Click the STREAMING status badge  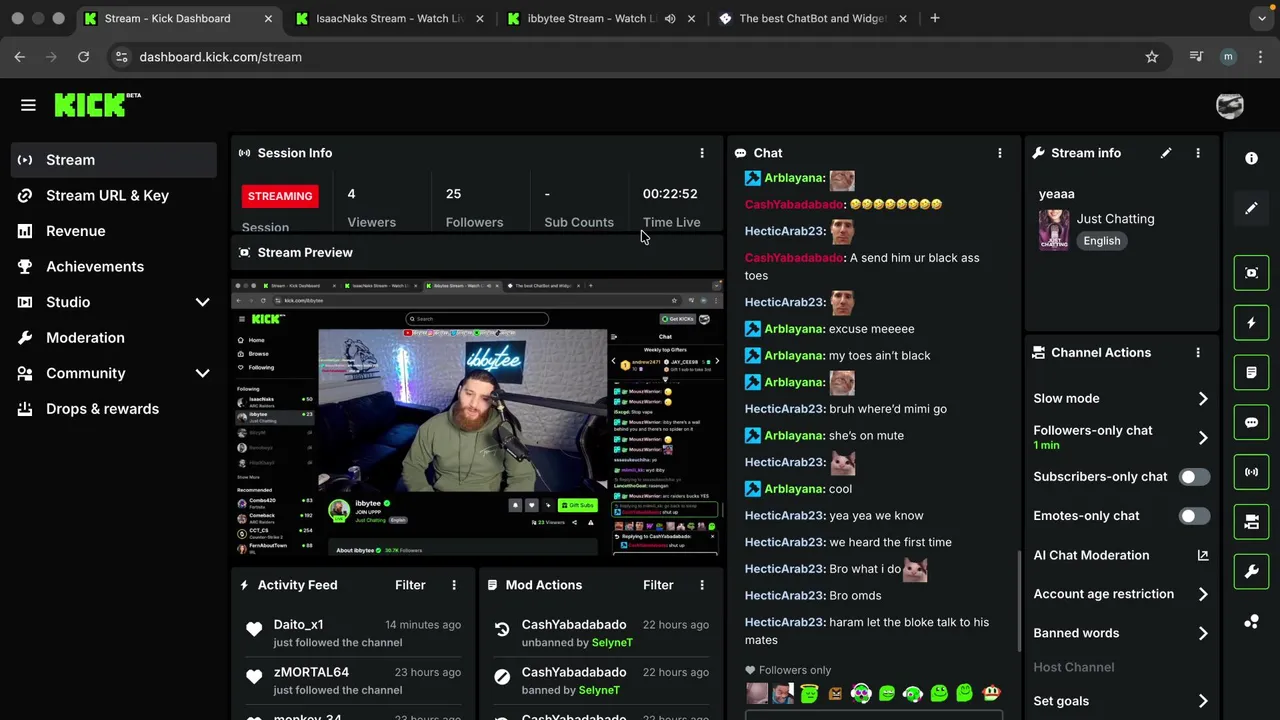[x=280, y=196]
